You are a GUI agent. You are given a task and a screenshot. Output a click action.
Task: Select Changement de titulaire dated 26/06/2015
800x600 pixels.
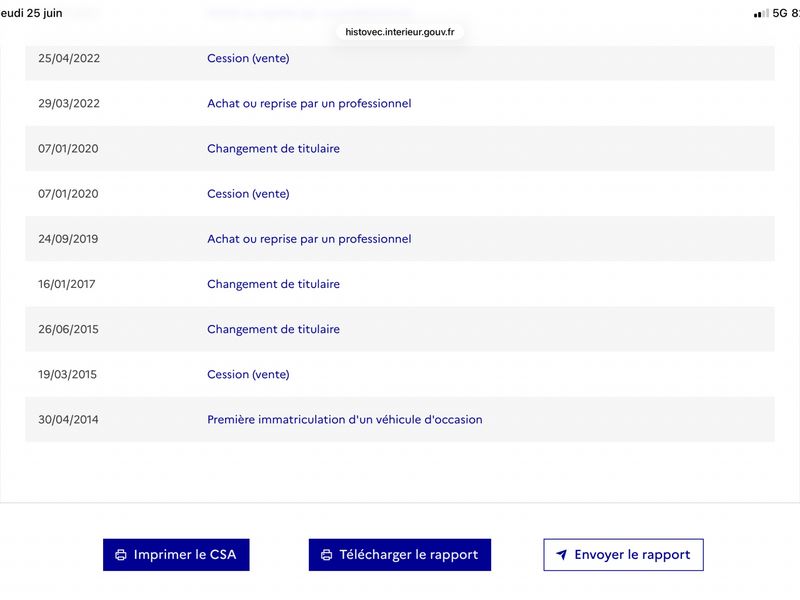(x=273, y=329)
